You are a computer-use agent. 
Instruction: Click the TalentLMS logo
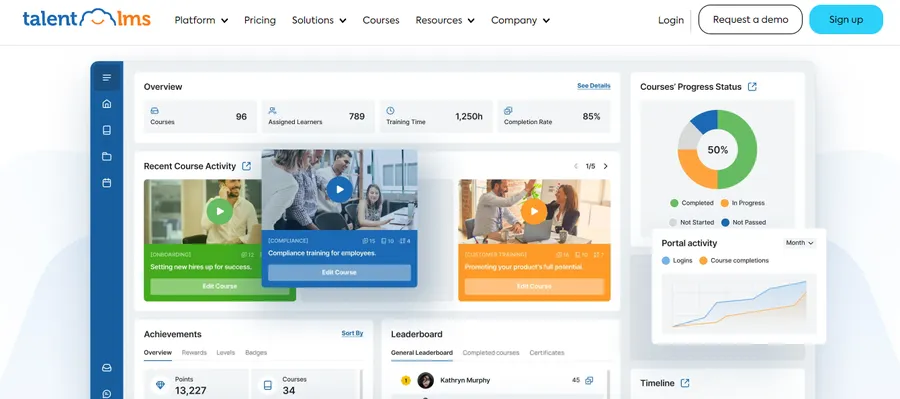tap(87, 18)
